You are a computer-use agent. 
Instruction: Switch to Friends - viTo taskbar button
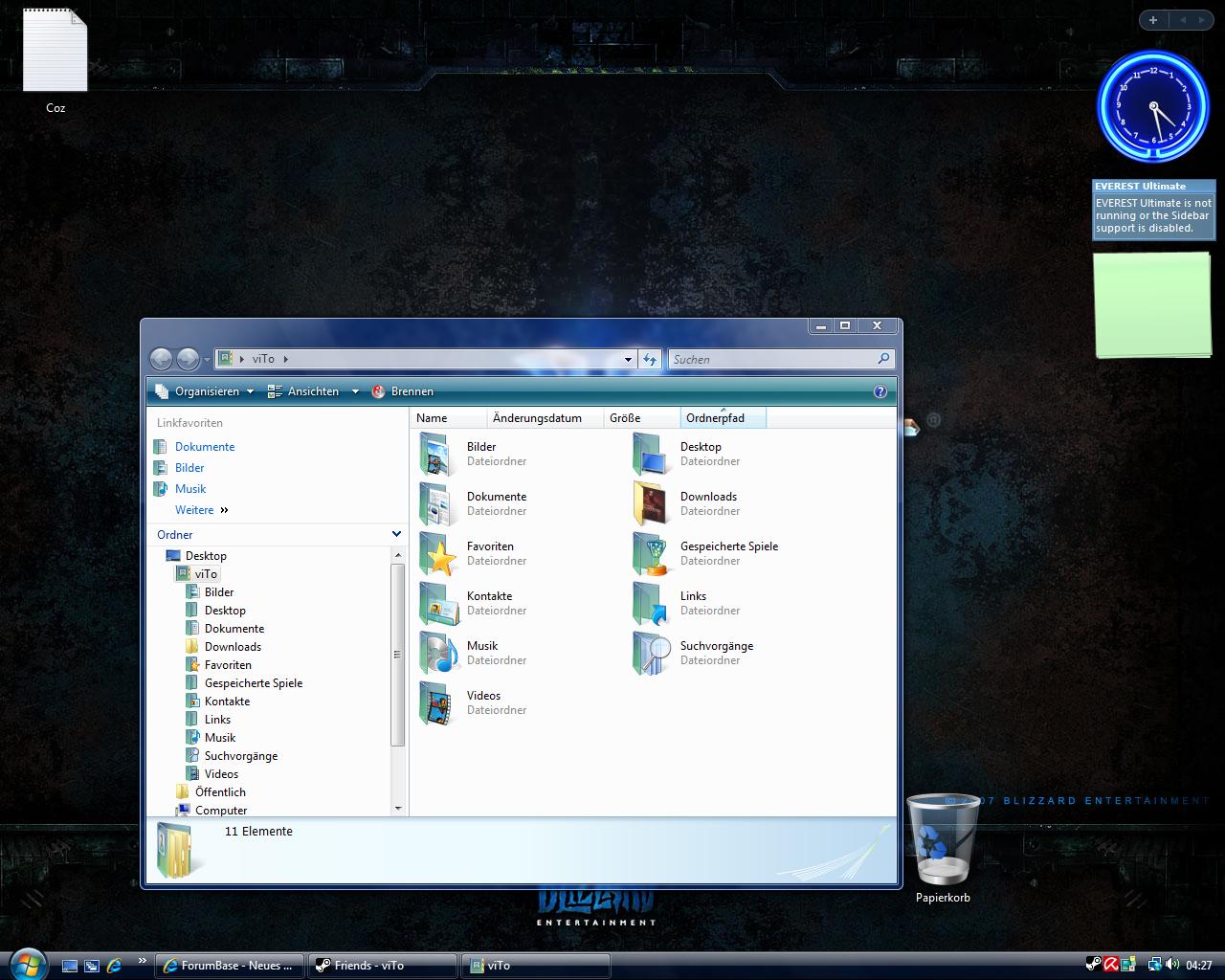[383, 966]
